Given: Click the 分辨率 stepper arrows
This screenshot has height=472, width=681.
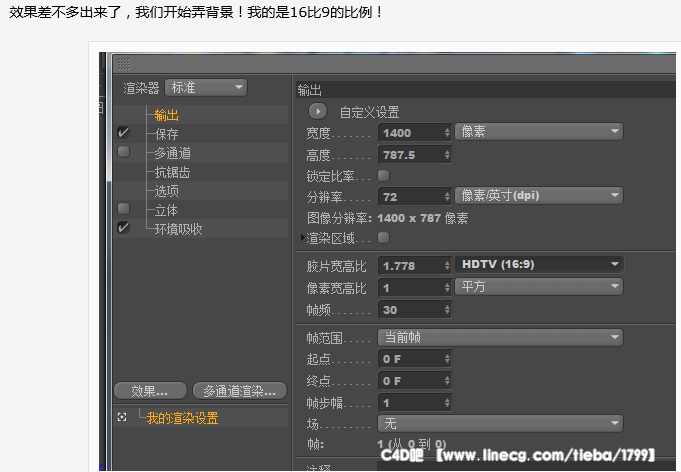Looking at the screenshot, I should point(447,197).
